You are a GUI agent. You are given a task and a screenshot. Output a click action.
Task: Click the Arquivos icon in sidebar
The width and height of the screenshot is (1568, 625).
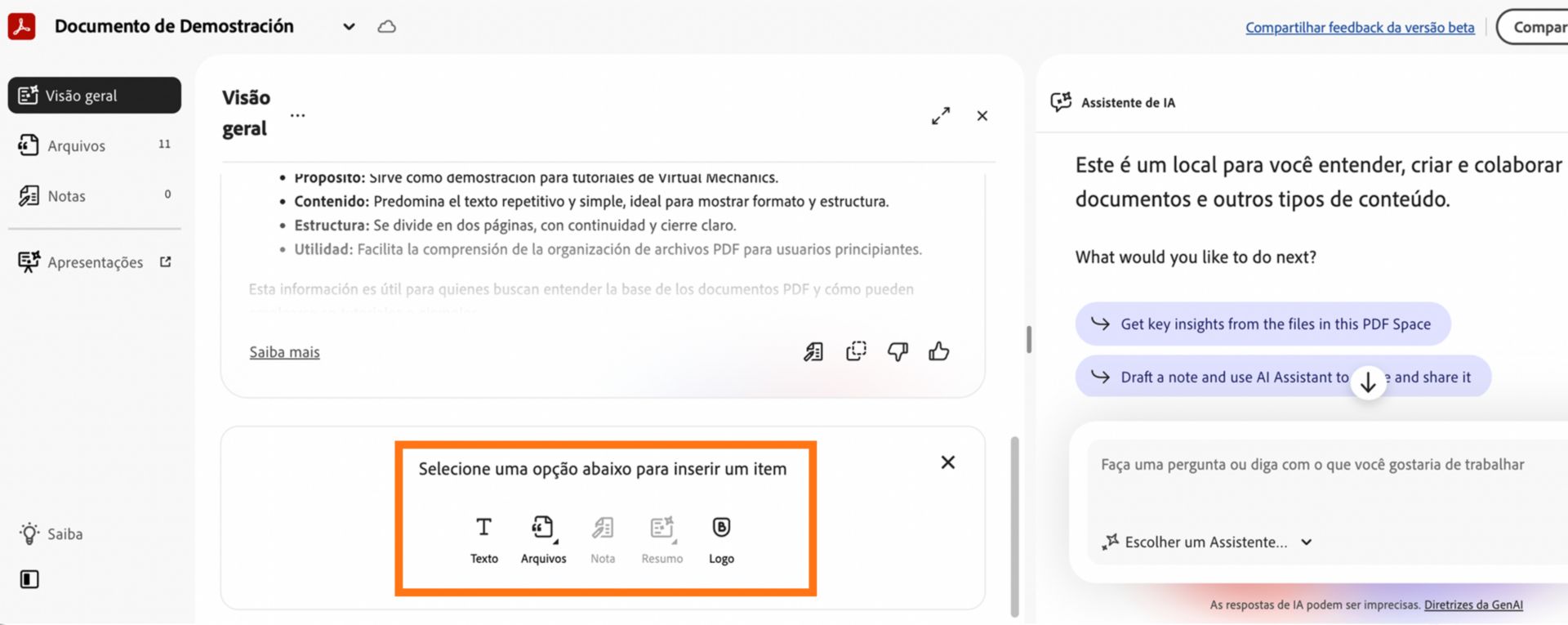click(29, 145)
